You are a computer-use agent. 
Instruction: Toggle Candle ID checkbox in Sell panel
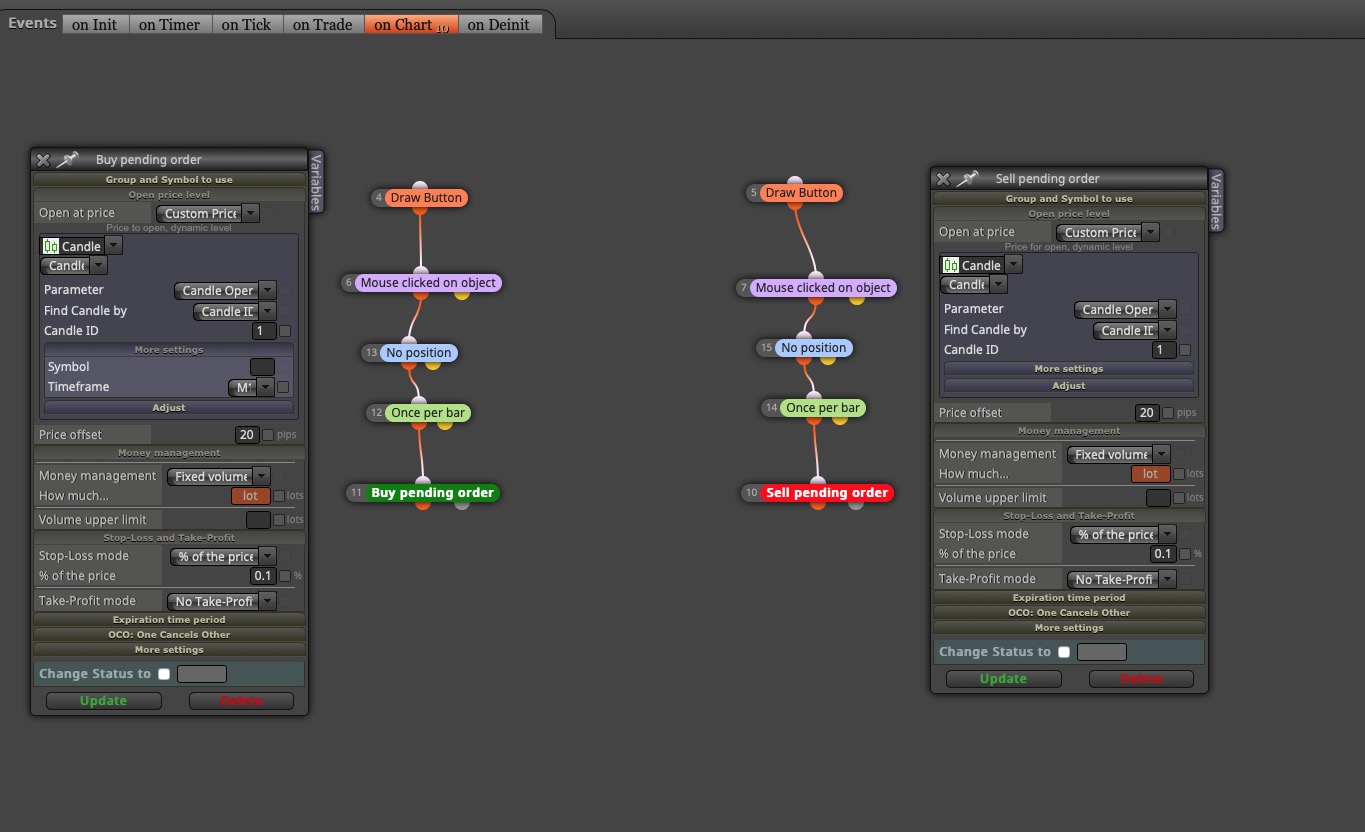pos(1185,350)
